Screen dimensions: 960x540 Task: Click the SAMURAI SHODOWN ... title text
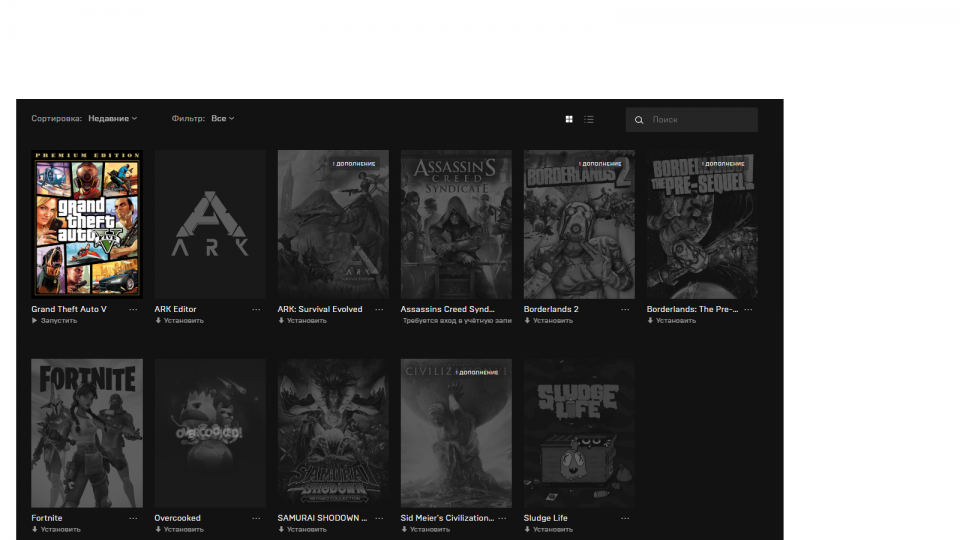pyautogui.click(x=322, y=518)
